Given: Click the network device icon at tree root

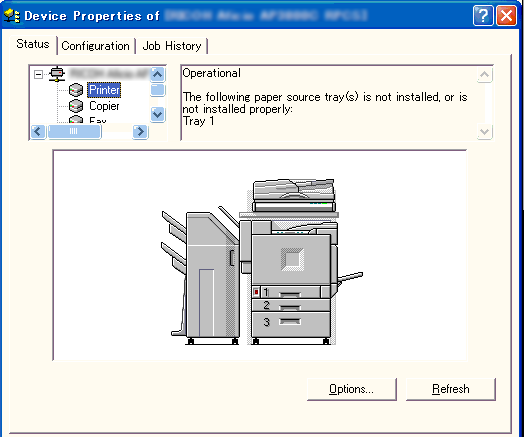Looking at the screenshot, I should (57, 74).
